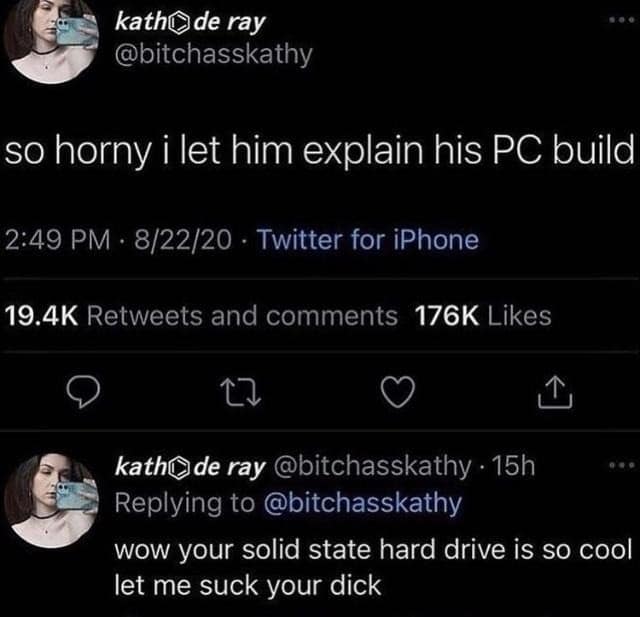Tap the retweet arrows icon
This screenshot has height=617, width=640.
point(240,393)
